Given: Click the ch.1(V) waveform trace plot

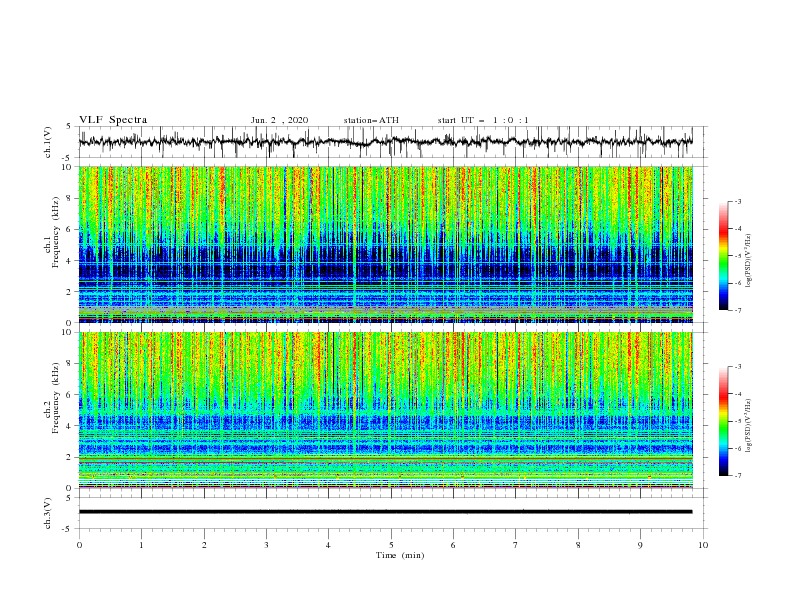Looking at the screenshot, I should tap(385, 142).
